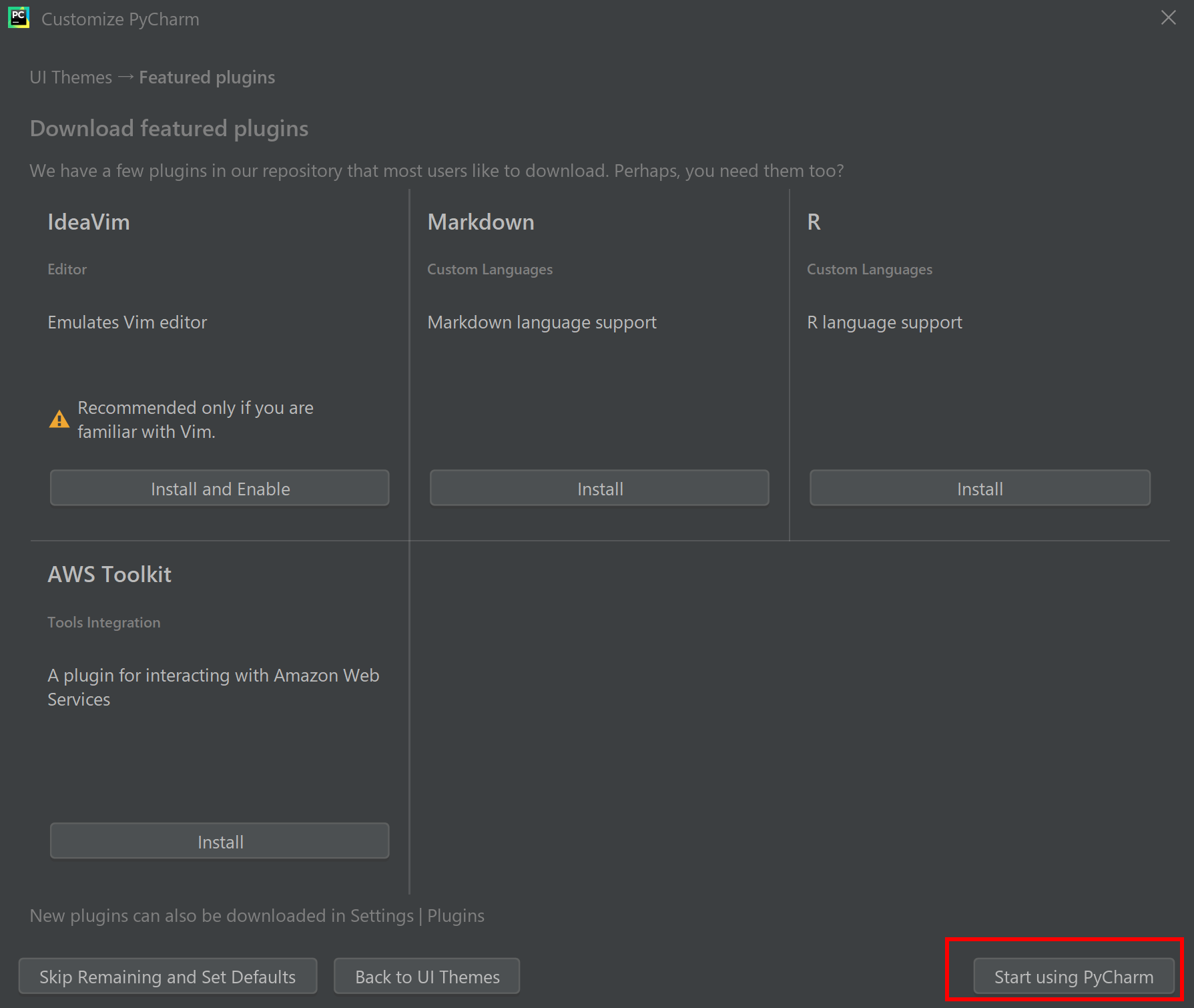Click the Emulates Vim editor description
The image size is (1194, 1008).
click(127, 322)
